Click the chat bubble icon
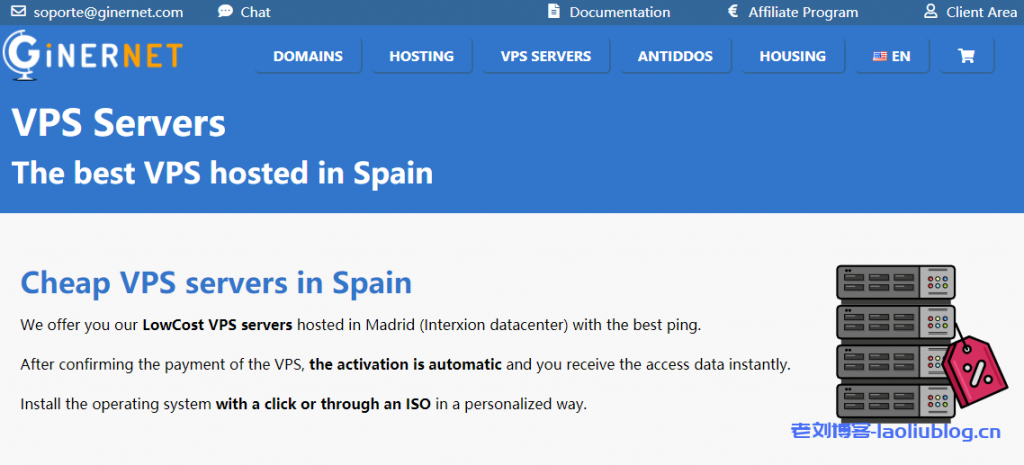 coord(225,12)
